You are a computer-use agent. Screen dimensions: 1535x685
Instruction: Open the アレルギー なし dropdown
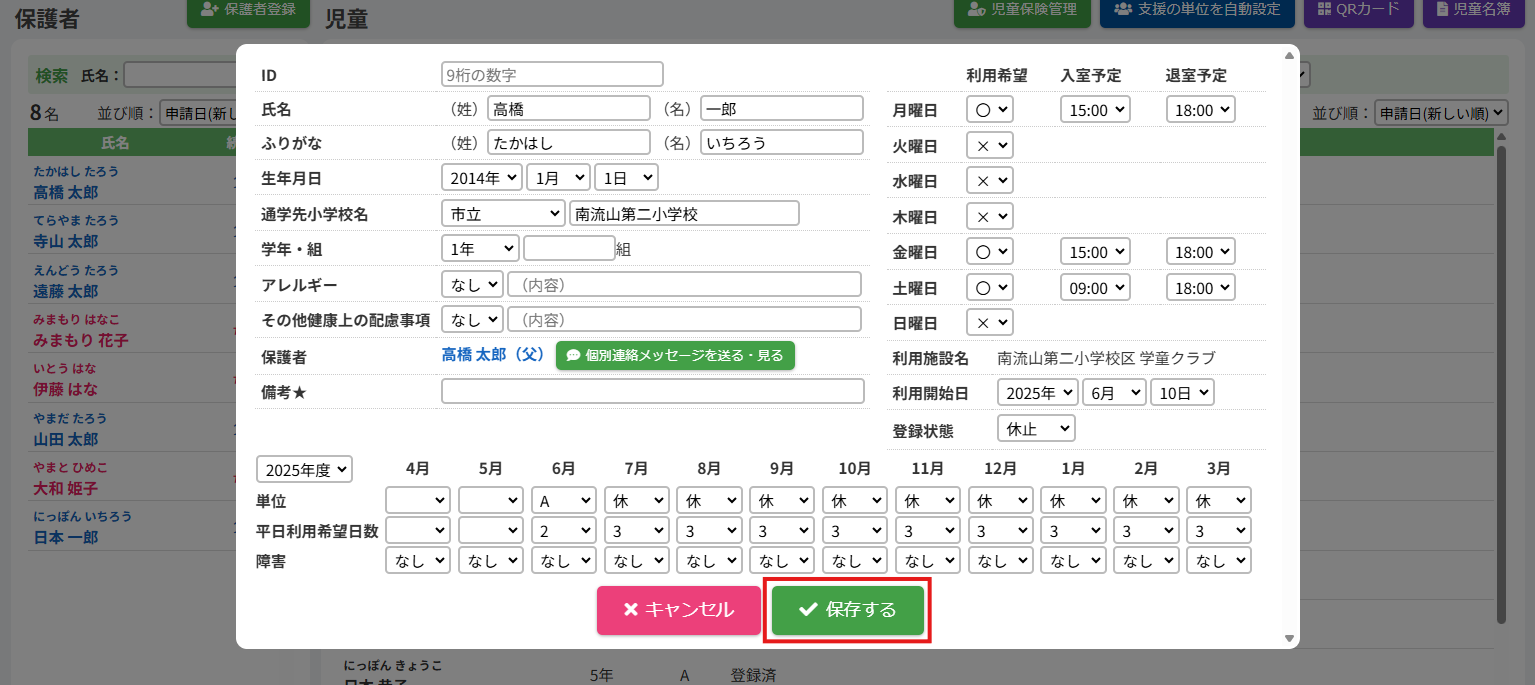[x=472, y=285]
